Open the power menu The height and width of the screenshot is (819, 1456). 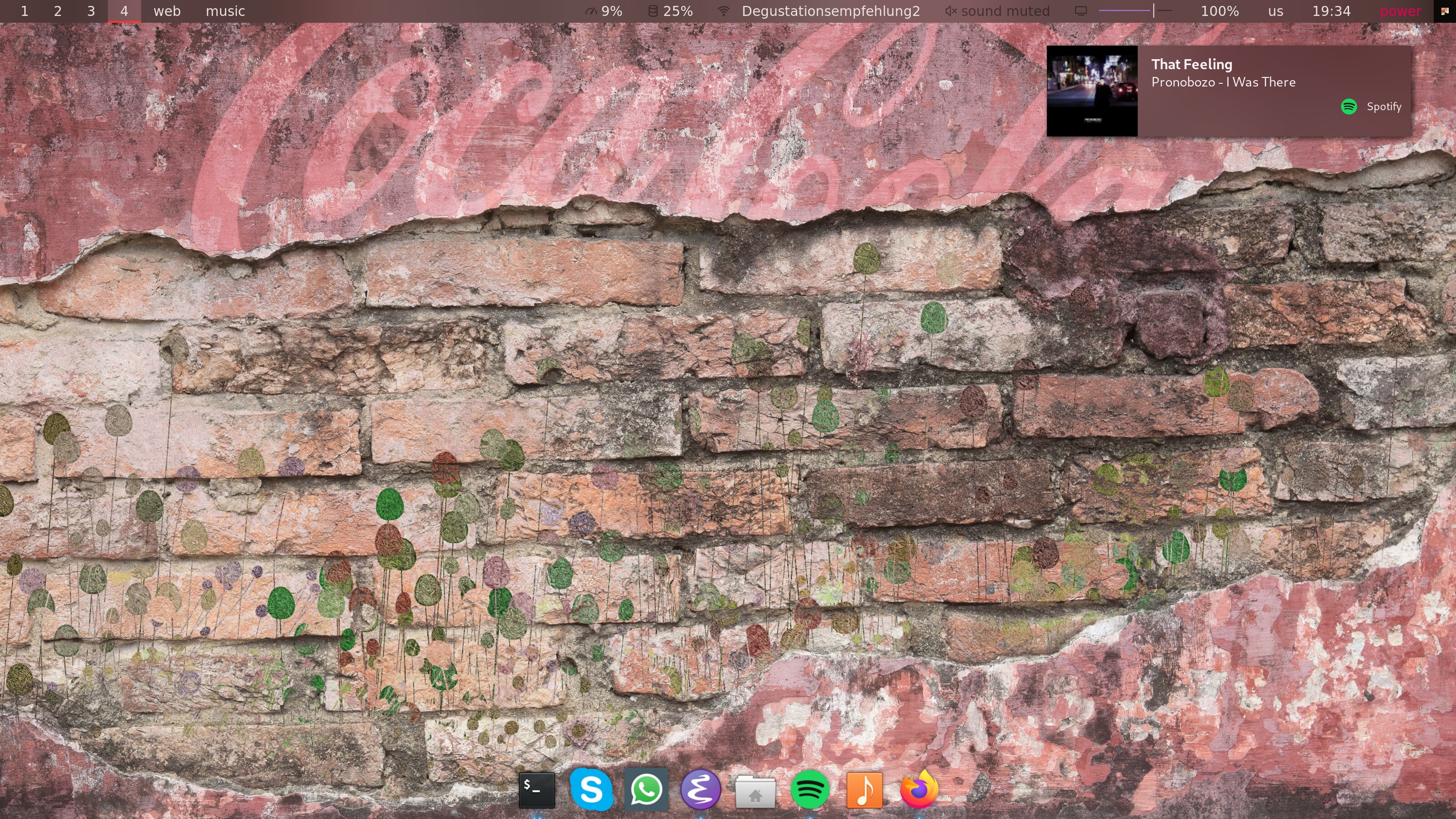(1400, 11)
